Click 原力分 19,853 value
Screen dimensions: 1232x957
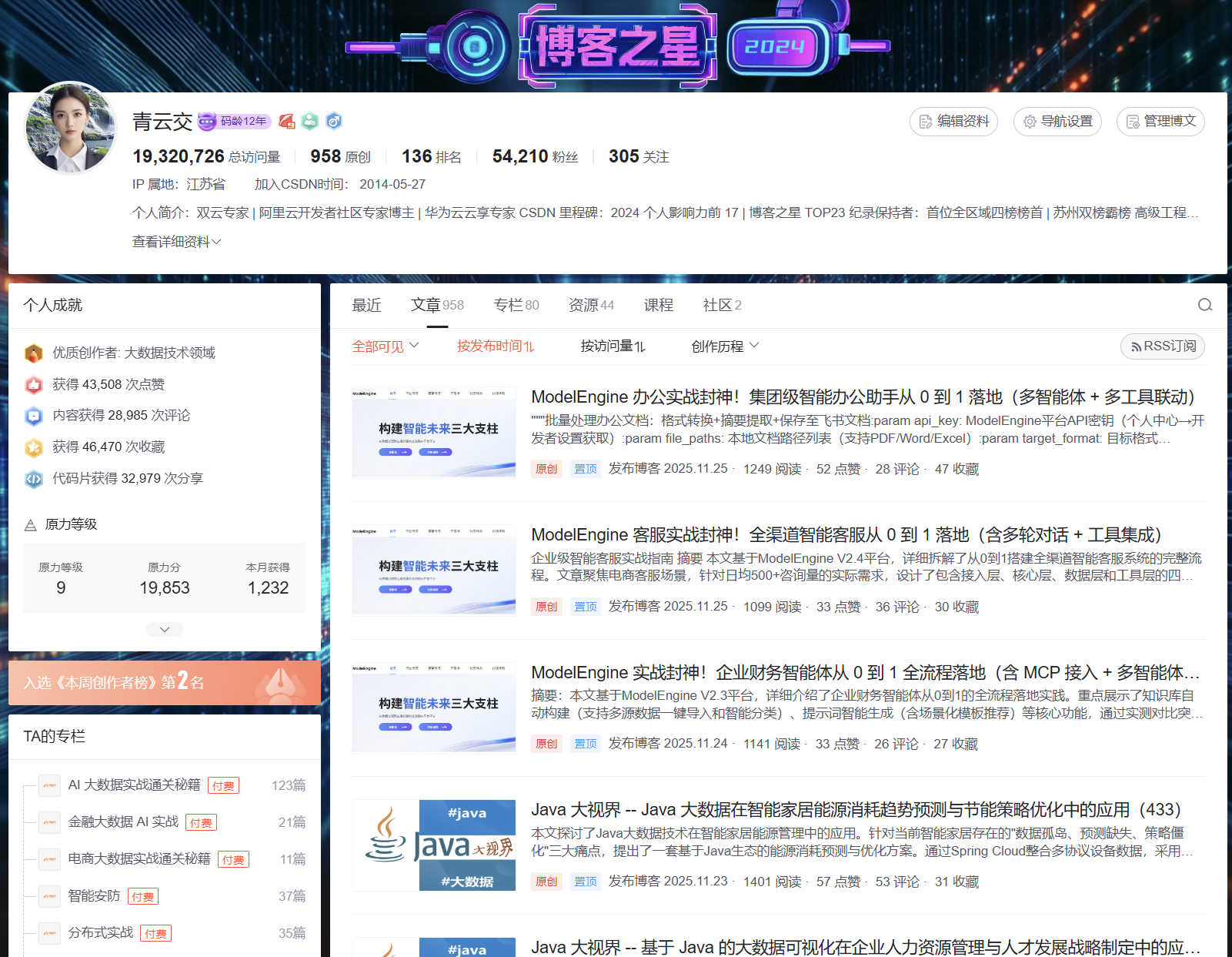164,588
